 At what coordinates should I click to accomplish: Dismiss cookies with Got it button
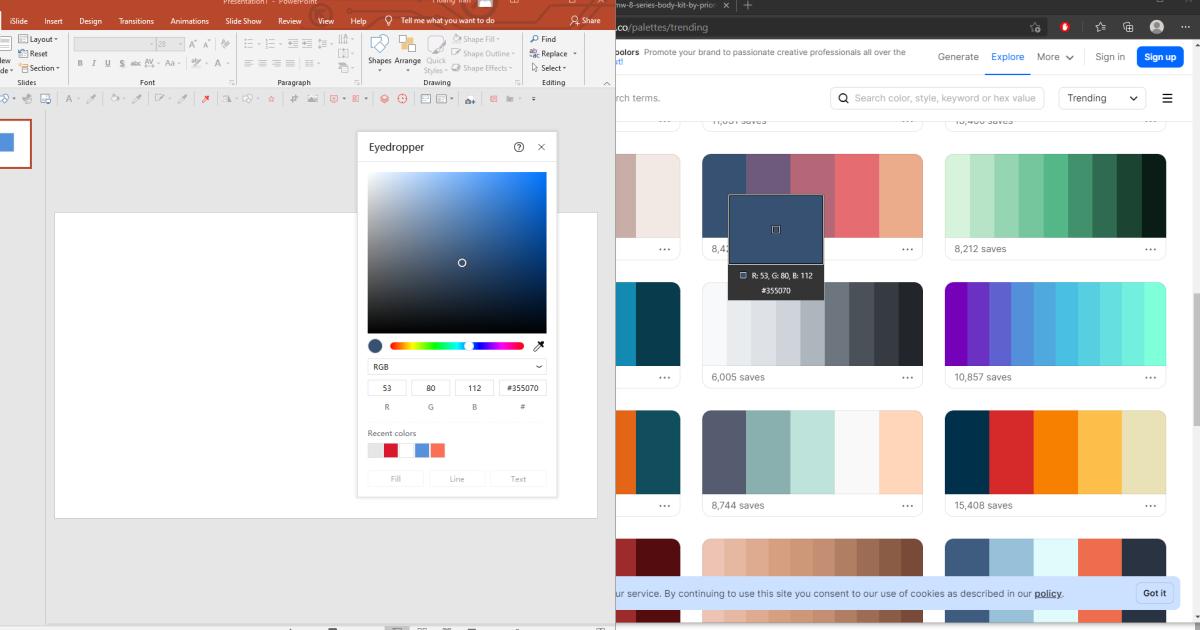[x=1153, y=593]
